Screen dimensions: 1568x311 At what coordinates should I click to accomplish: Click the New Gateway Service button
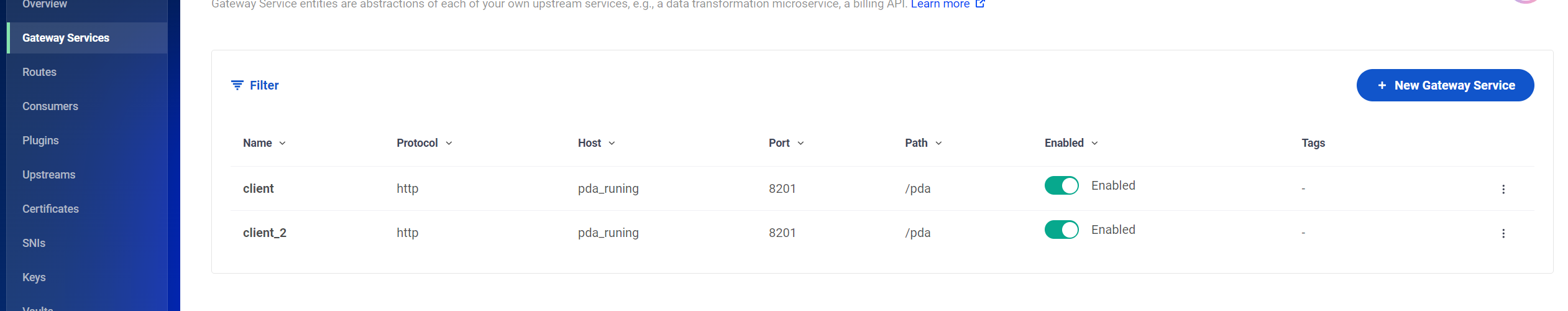[x=1444, y=85]
